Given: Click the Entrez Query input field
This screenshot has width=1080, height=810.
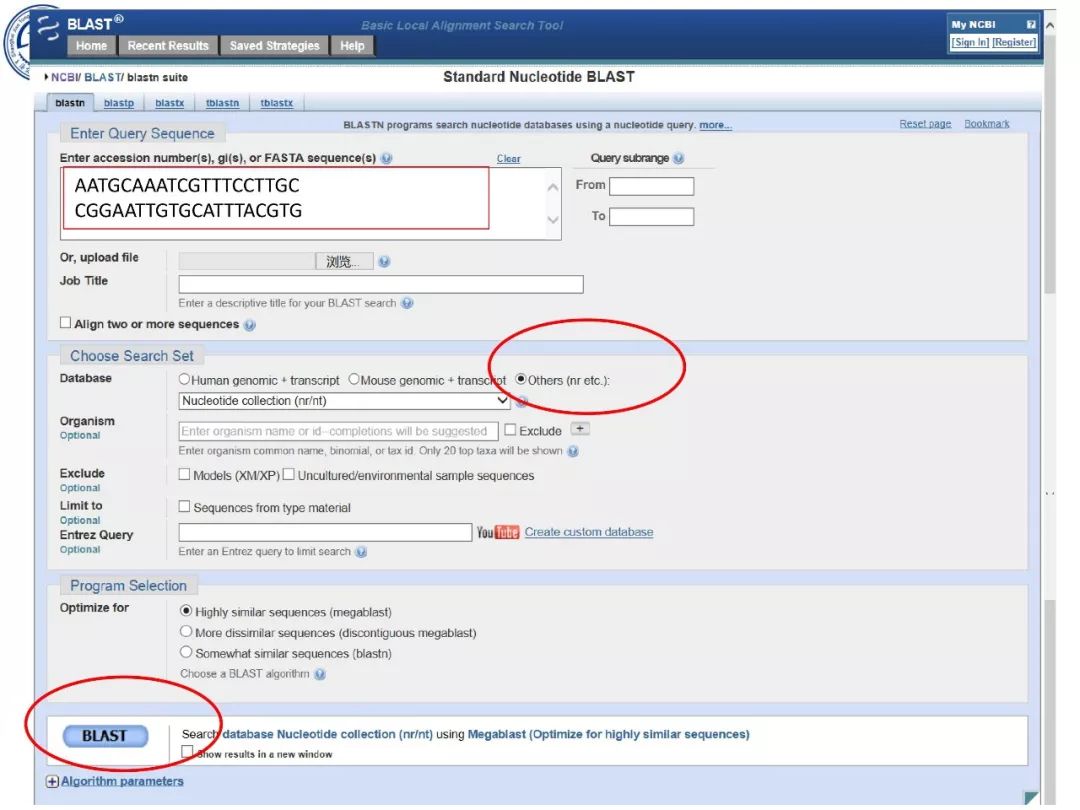Looking at the screenshot, I should tap(325, 532).
